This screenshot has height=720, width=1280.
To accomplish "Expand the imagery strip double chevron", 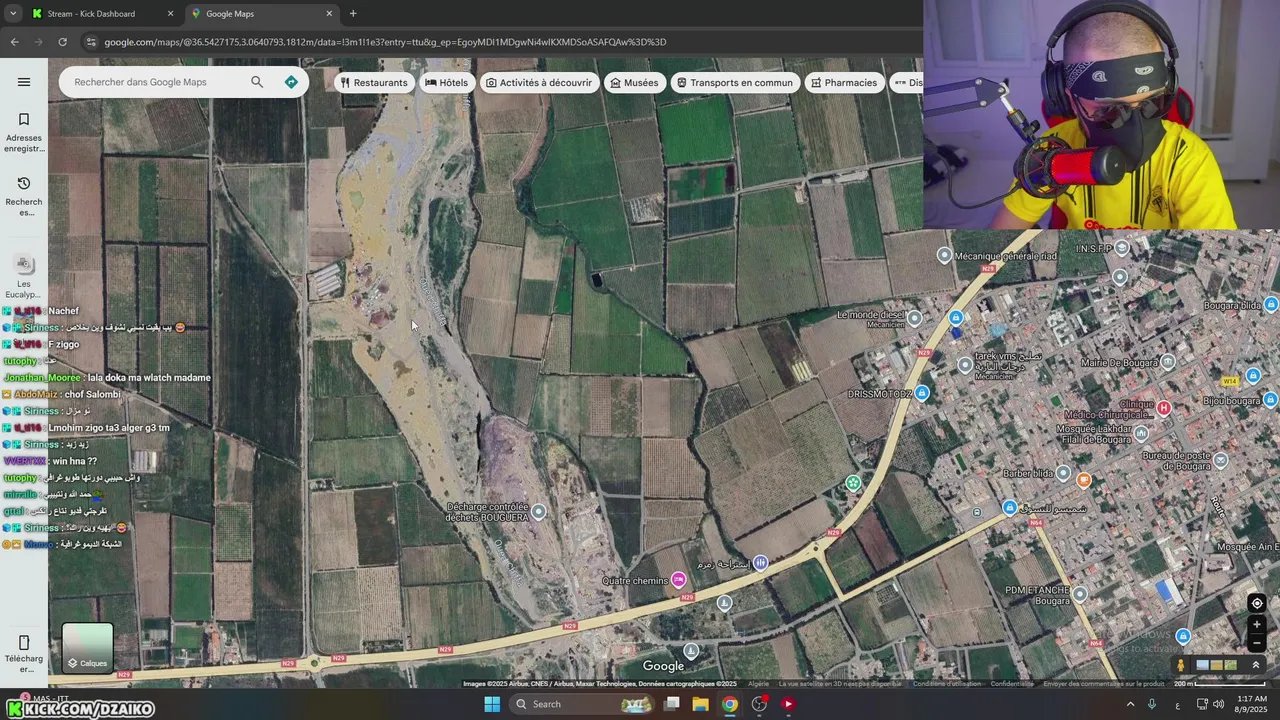I will pyautogui.click(x=1256, y=665).
